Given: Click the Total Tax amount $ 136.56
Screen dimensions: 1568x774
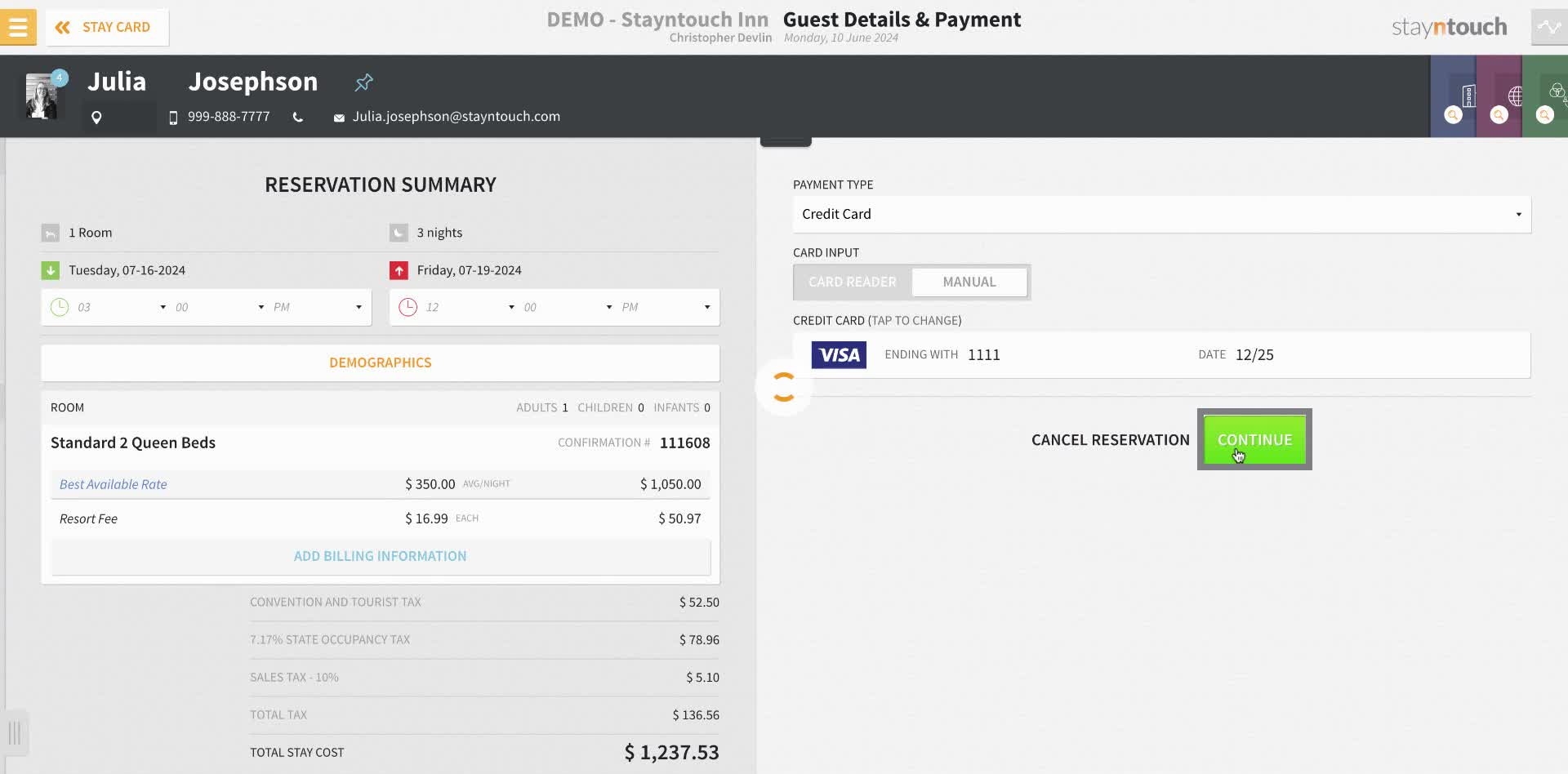Looking at the screenshot, I should pos(696,715).
